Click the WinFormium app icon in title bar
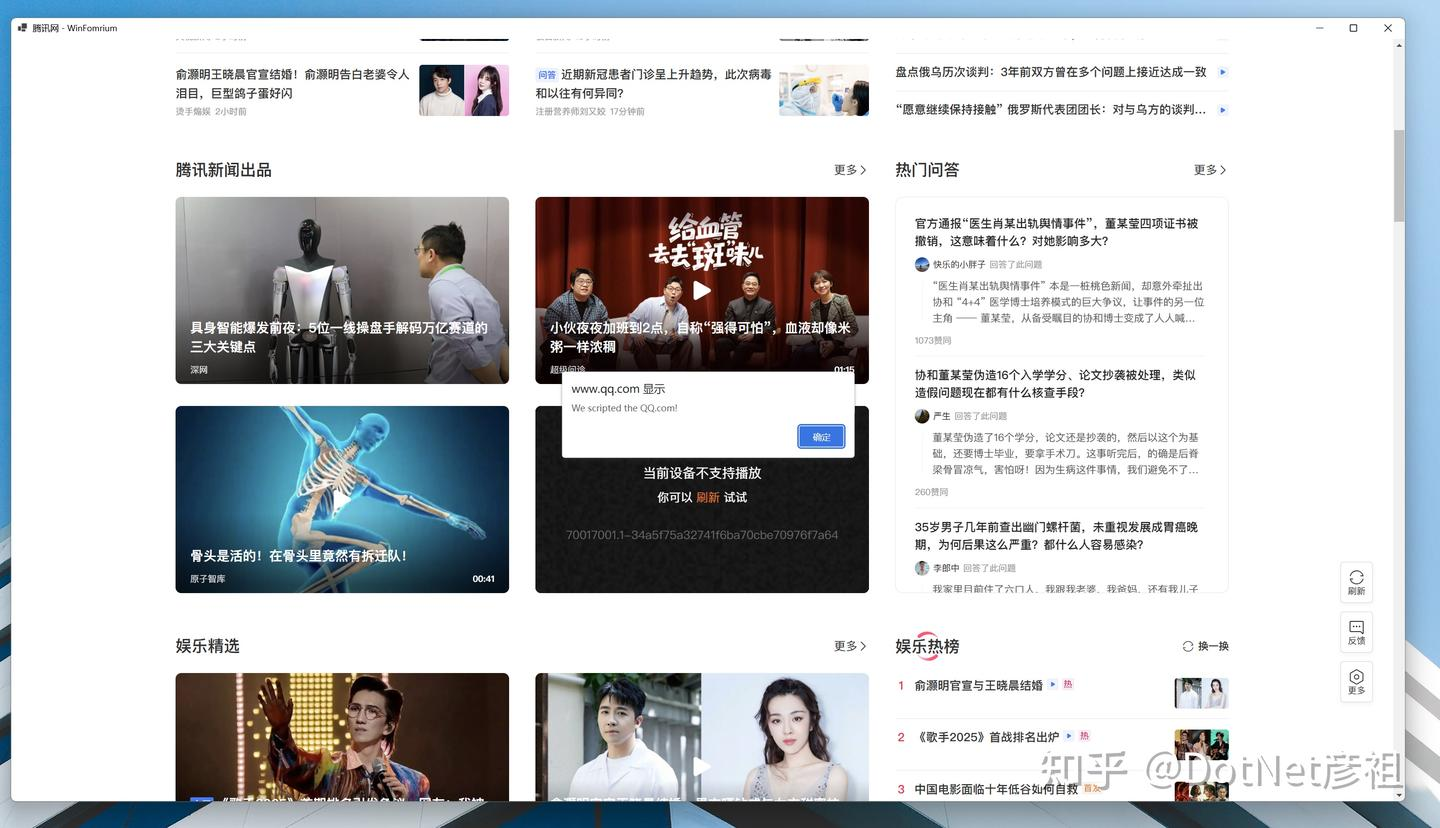1440x828 pixels. [x=22, y=28]
